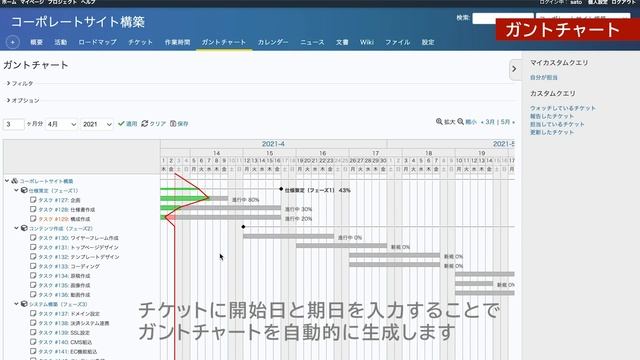Click the green checkmark apply icon
This screenshot has height=360, width=640.
pyautogui.click(x=121, y=123)
